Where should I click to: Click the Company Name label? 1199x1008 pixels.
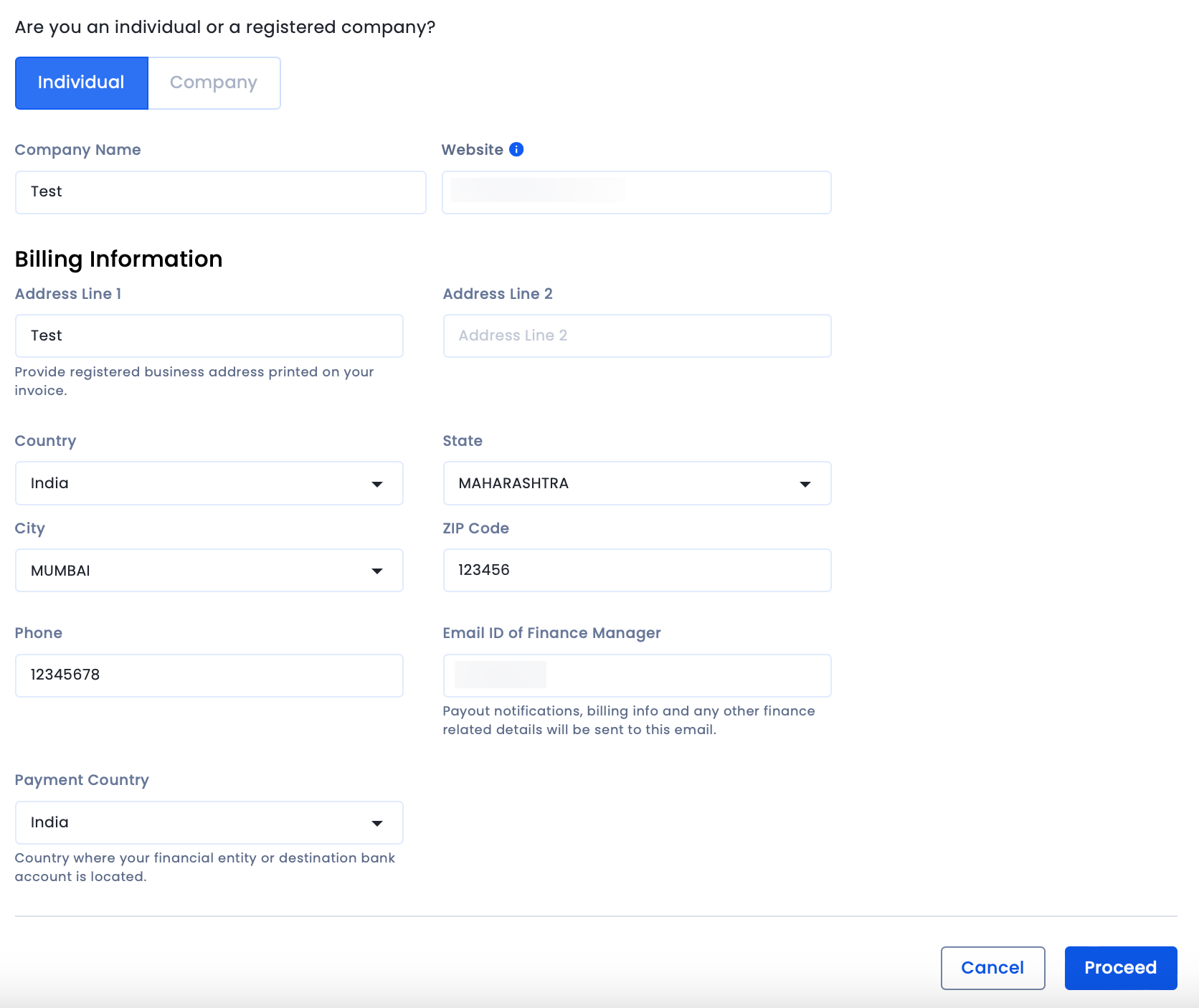coord(77,150)
